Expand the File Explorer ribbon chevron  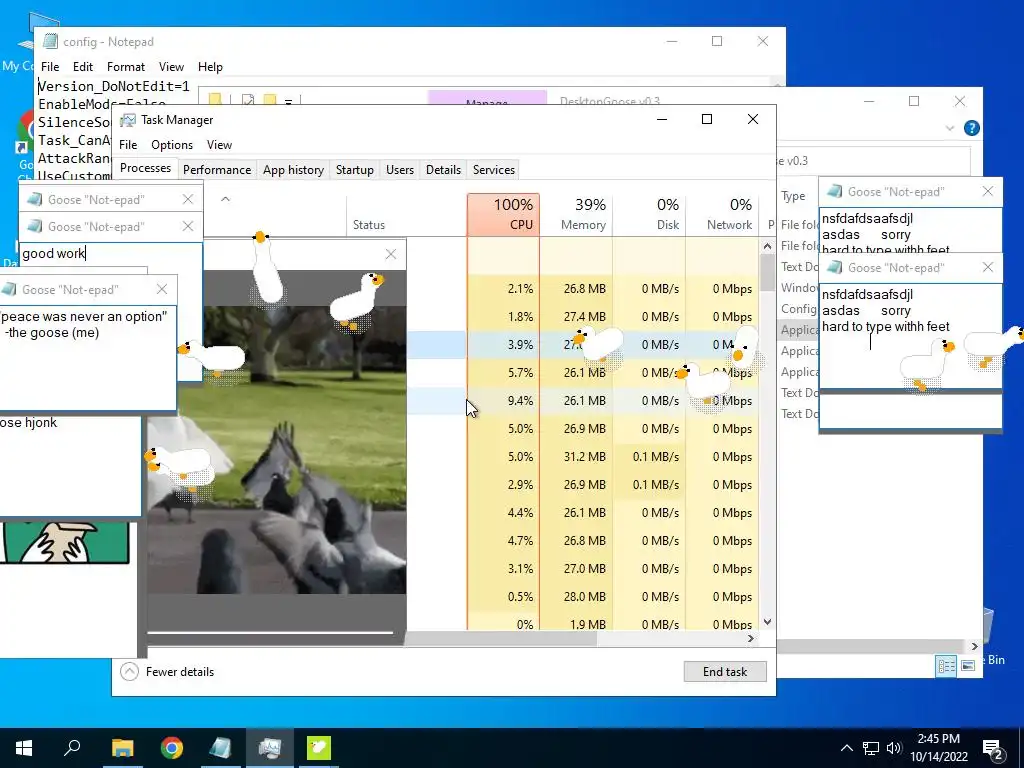950,129
